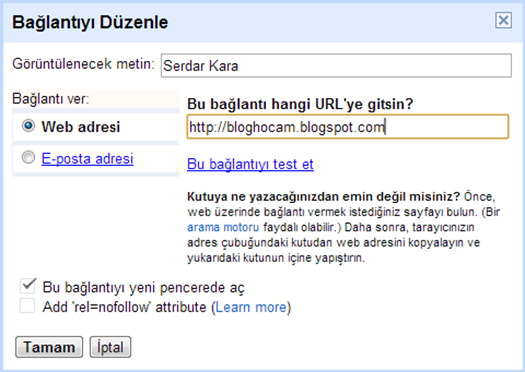Click the Bu bağlantıyı test et link
Image resolution: width=525 pixels, height=372 pixels.
pos(250,164)
